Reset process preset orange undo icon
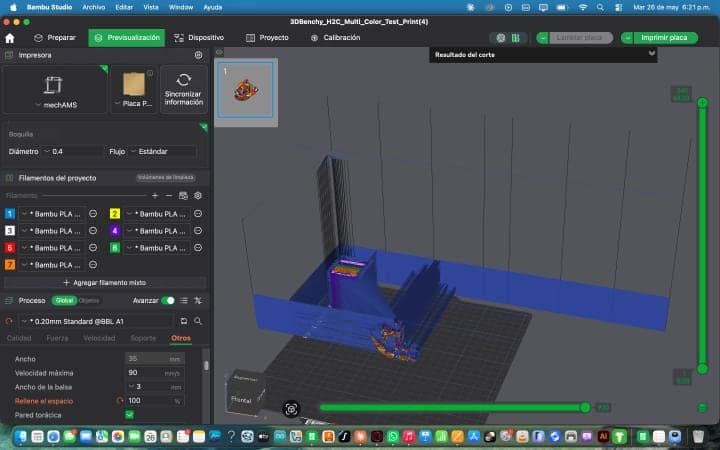 [9, 321]
